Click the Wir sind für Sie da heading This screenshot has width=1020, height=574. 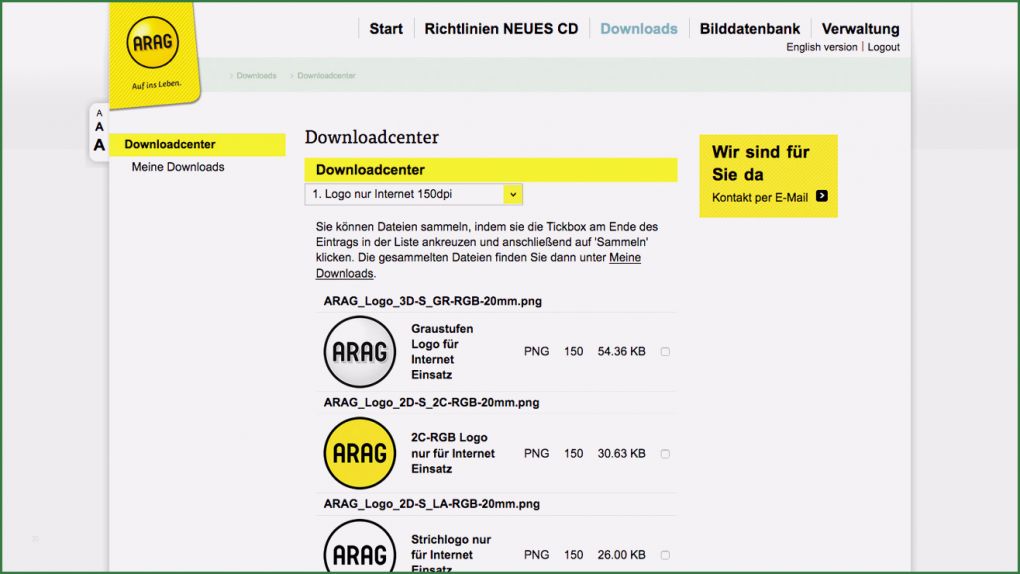point(760,163)
